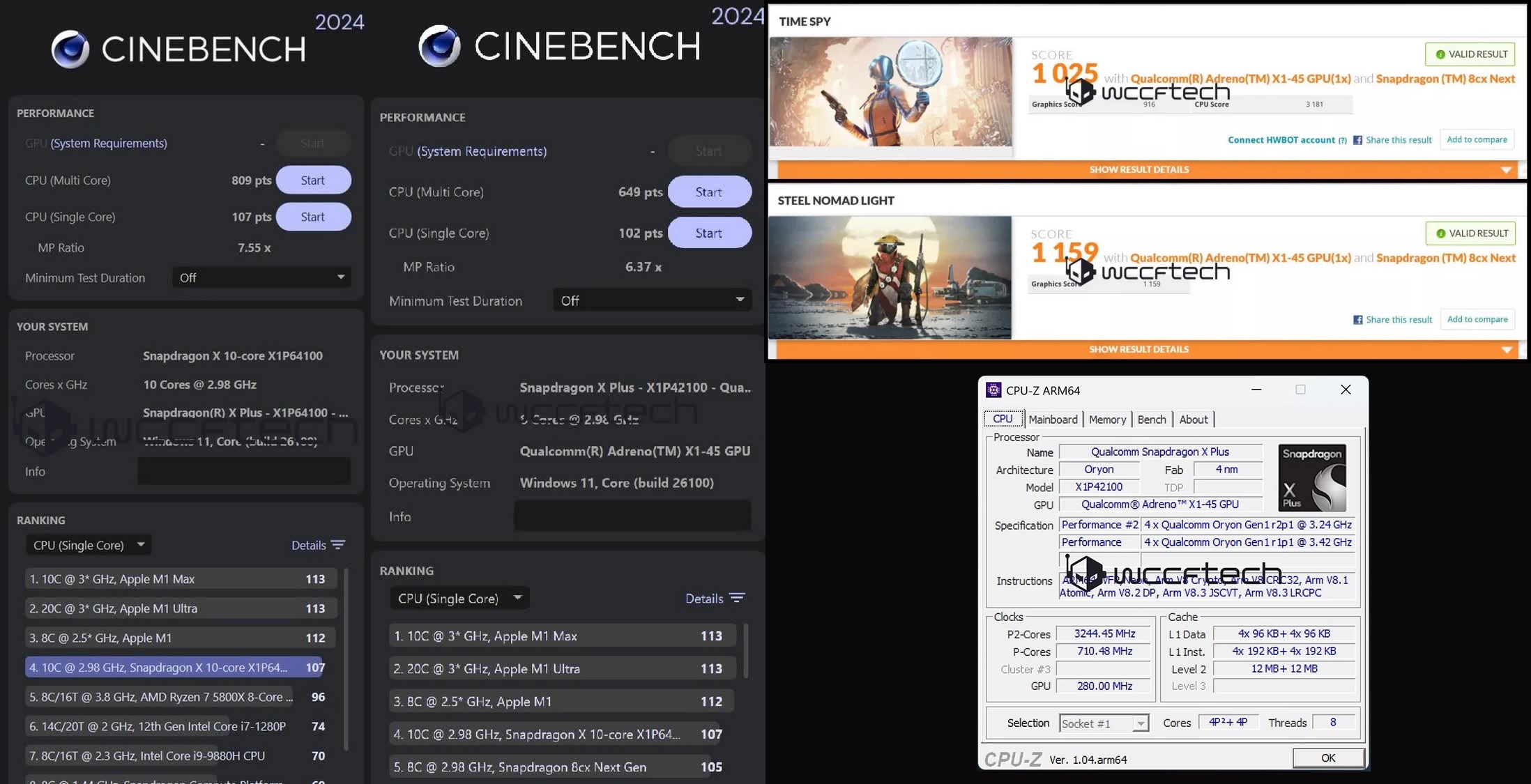Switch to the About tab in CPU-Z

click(1193, 420)
